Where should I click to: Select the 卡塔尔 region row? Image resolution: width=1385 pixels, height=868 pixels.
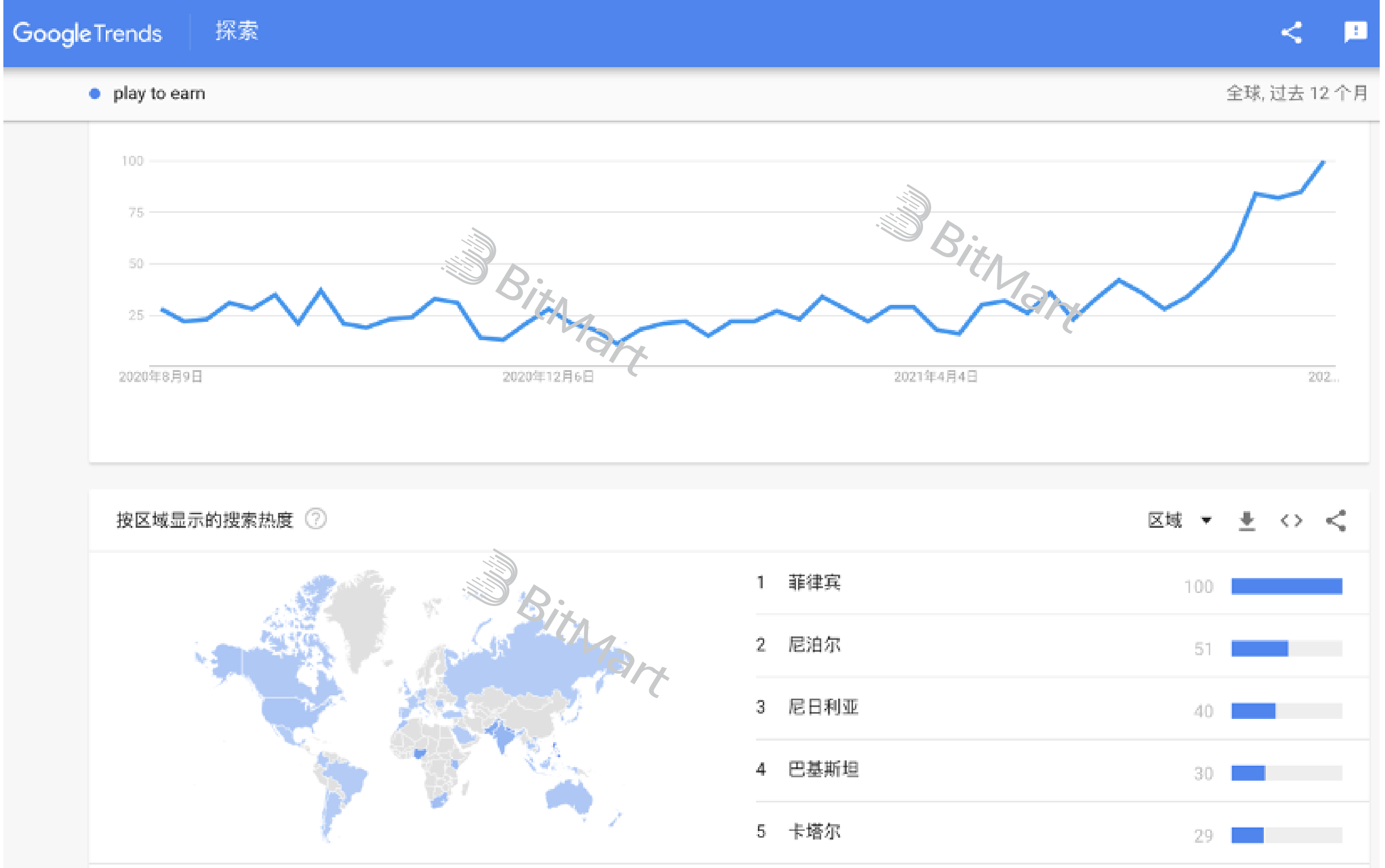tap(814, 831)
